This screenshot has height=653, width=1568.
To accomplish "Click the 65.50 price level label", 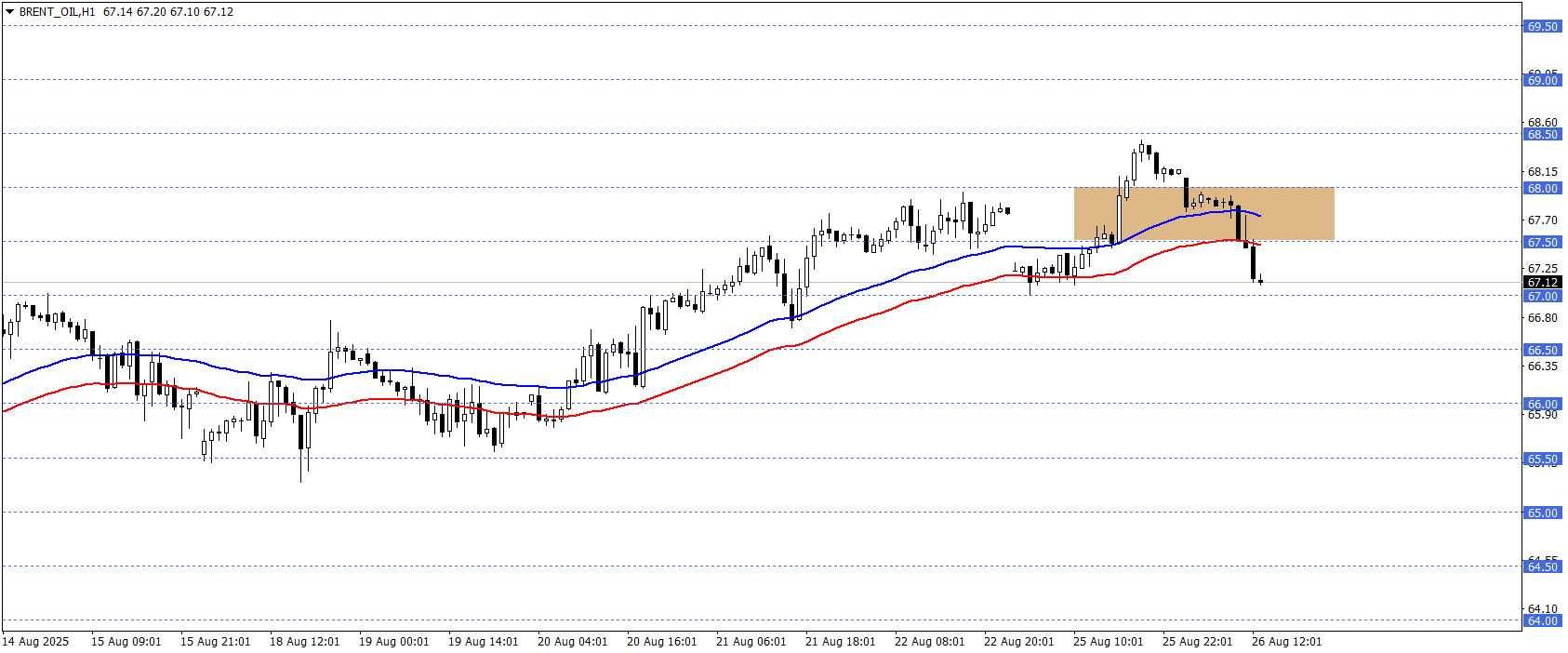I will coord(1542,459).
